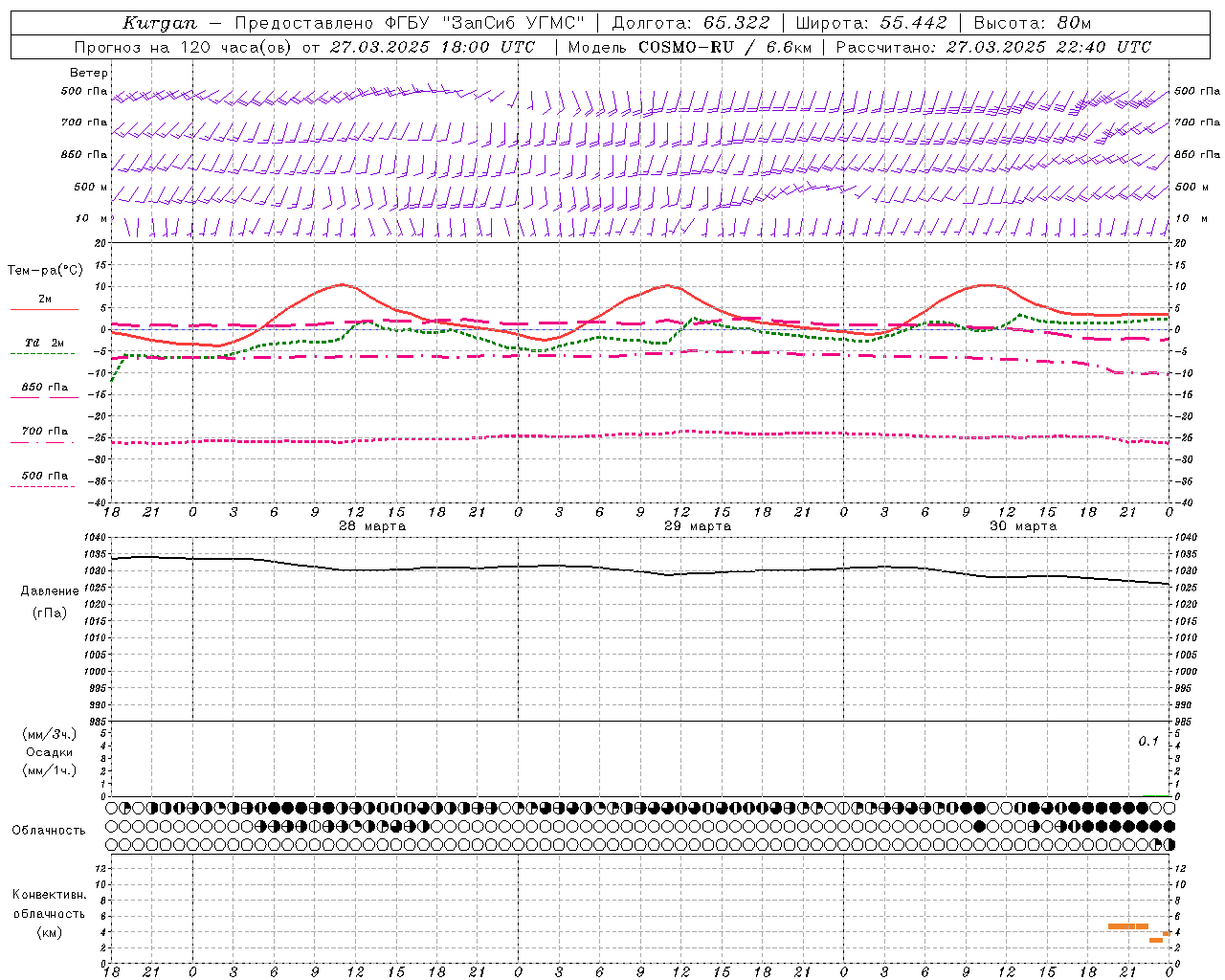Click the "Давление" pressure panel label

click(49, 591)
